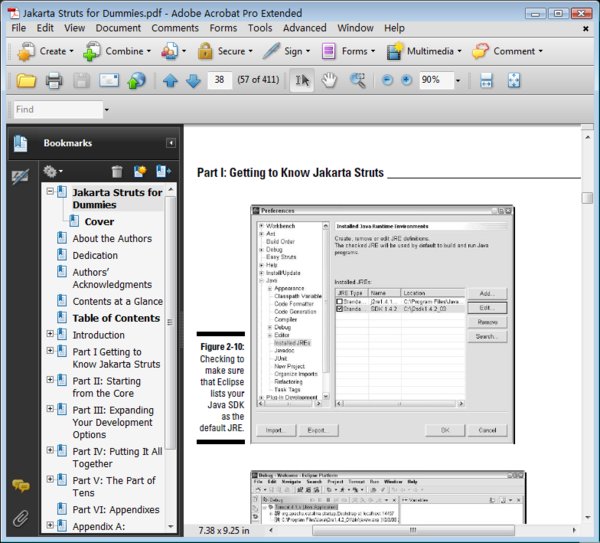The image size is (600, 543).
Task: Click the Save floppy disk icon
Action: (82, 81)
